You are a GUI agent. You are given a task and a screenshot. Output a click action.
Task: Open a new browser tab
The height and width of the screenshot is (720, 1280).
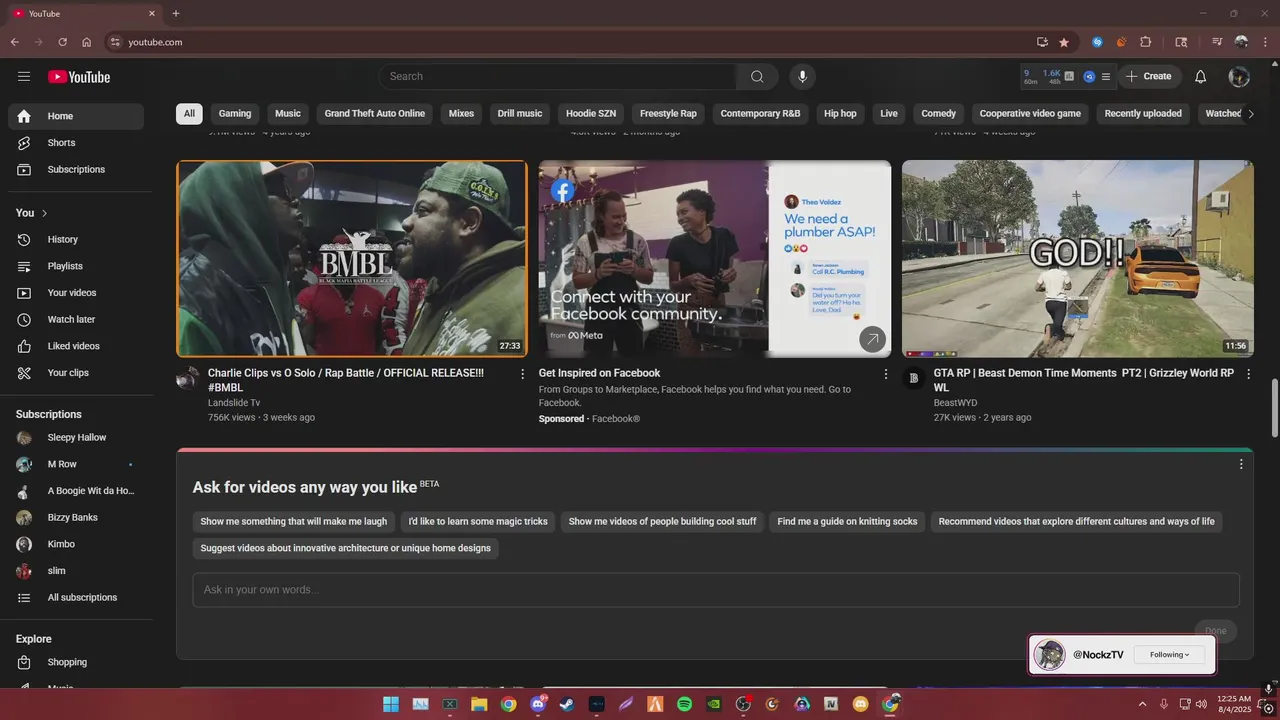[176, 13]
